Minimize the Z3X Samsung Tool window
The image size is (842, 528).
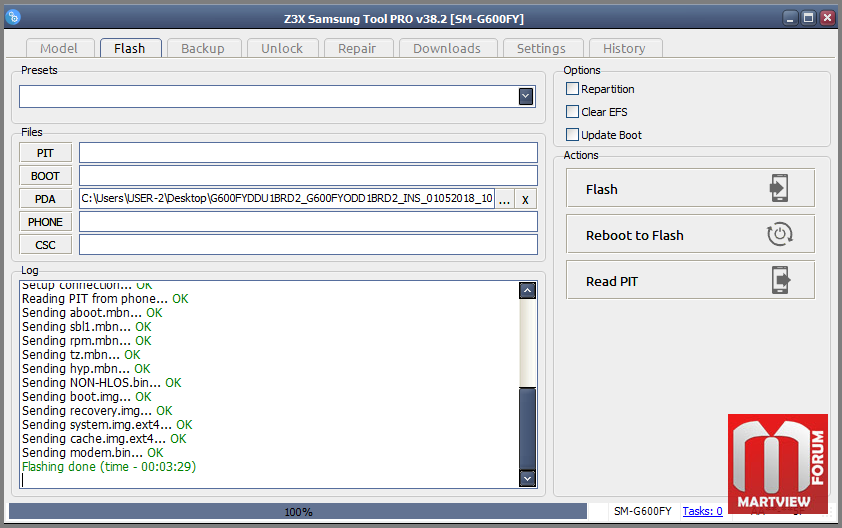tap(790, 18)
